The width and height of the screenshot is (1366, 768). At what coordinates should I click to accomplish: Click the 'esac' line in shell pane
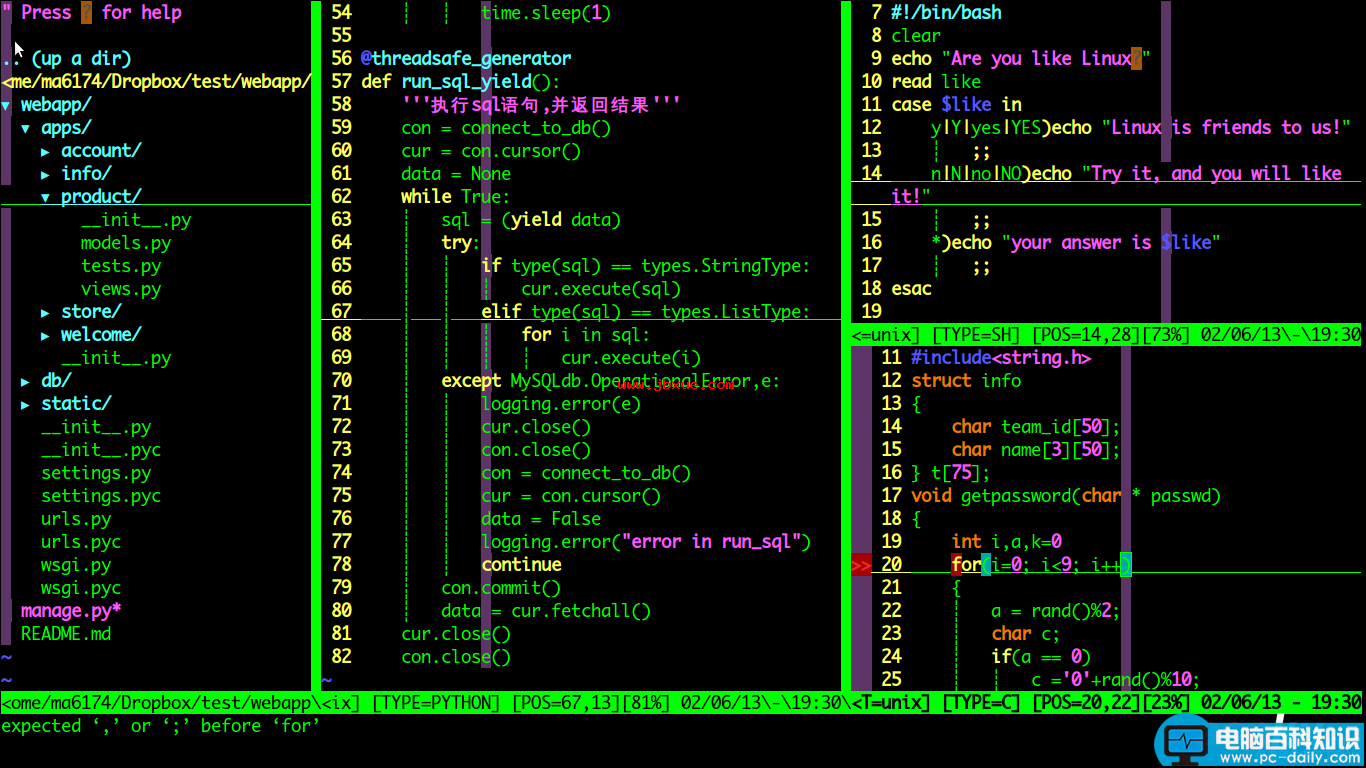click(911, 289)
